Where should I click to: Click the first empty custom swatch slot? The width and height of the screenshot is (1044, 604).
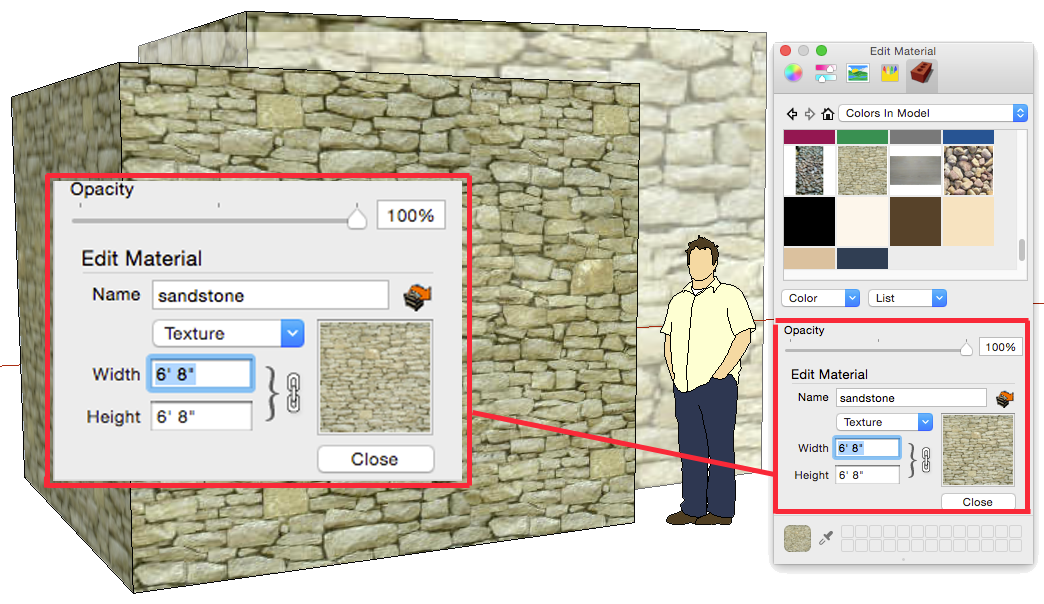[x=848, y=531]
